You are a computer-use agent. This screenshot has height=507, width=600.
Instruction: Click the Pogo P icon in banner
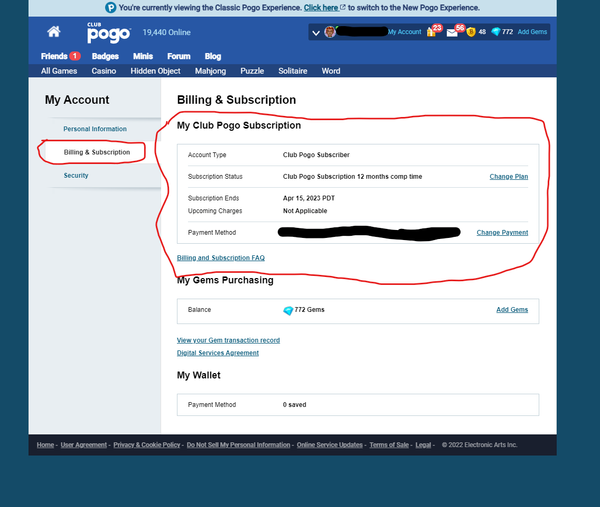tap(111, 8)
